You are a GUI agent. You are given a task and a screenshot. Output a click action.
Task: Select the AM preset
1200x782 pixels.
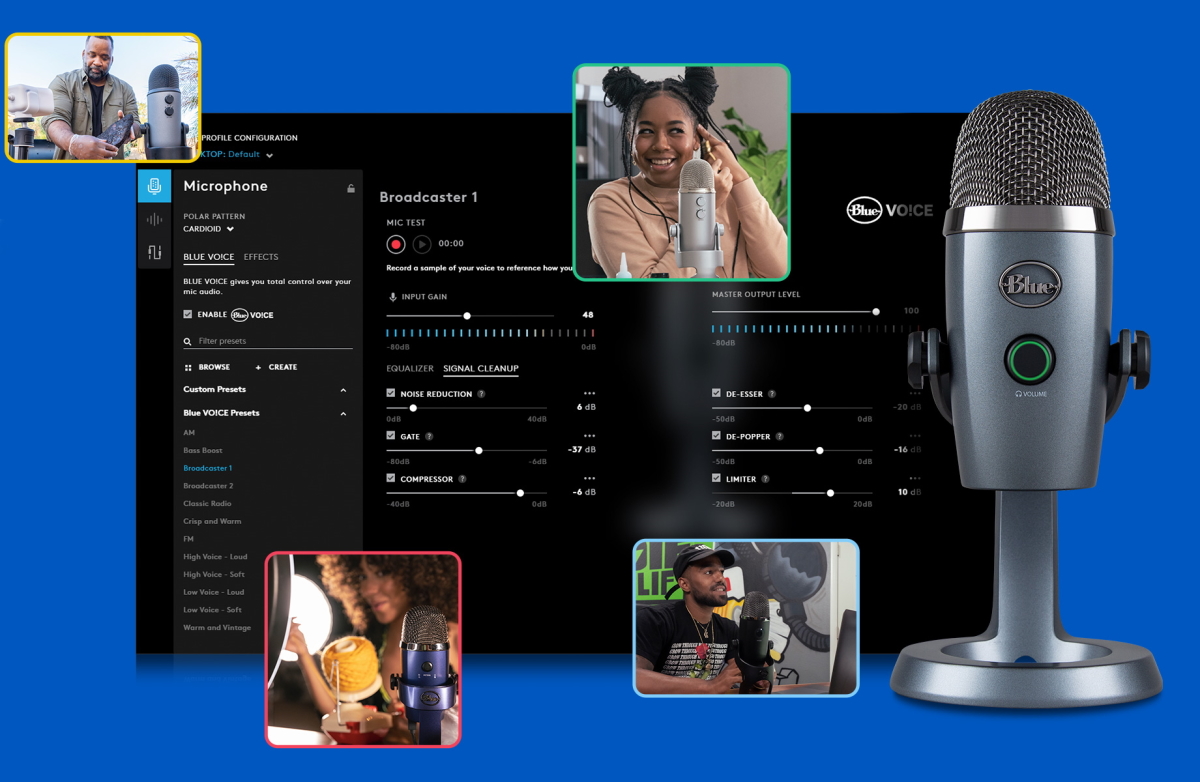click(x=189, y=433)
